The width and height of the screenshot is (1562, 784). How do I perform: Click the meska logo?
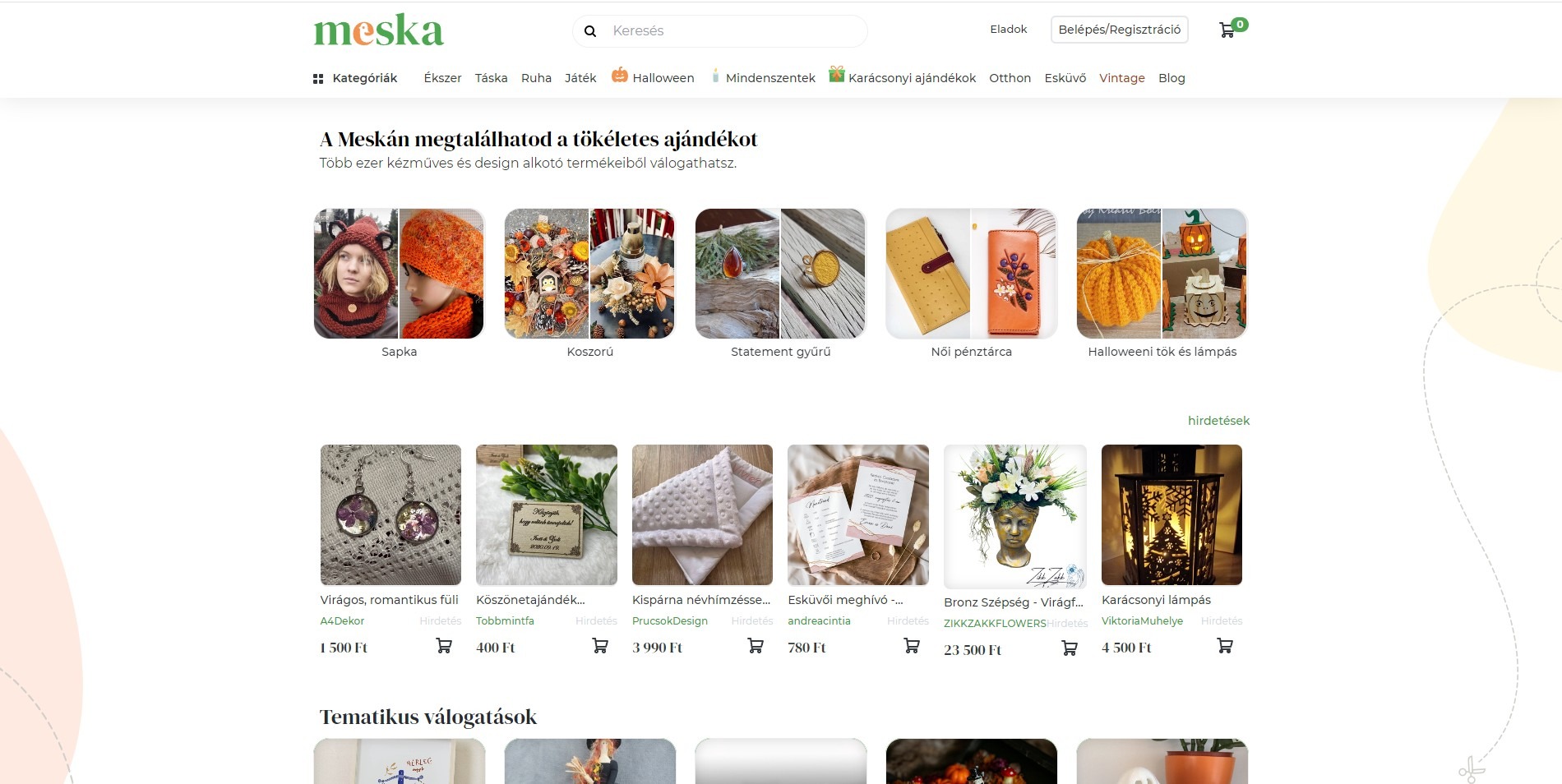coord(379,30)
